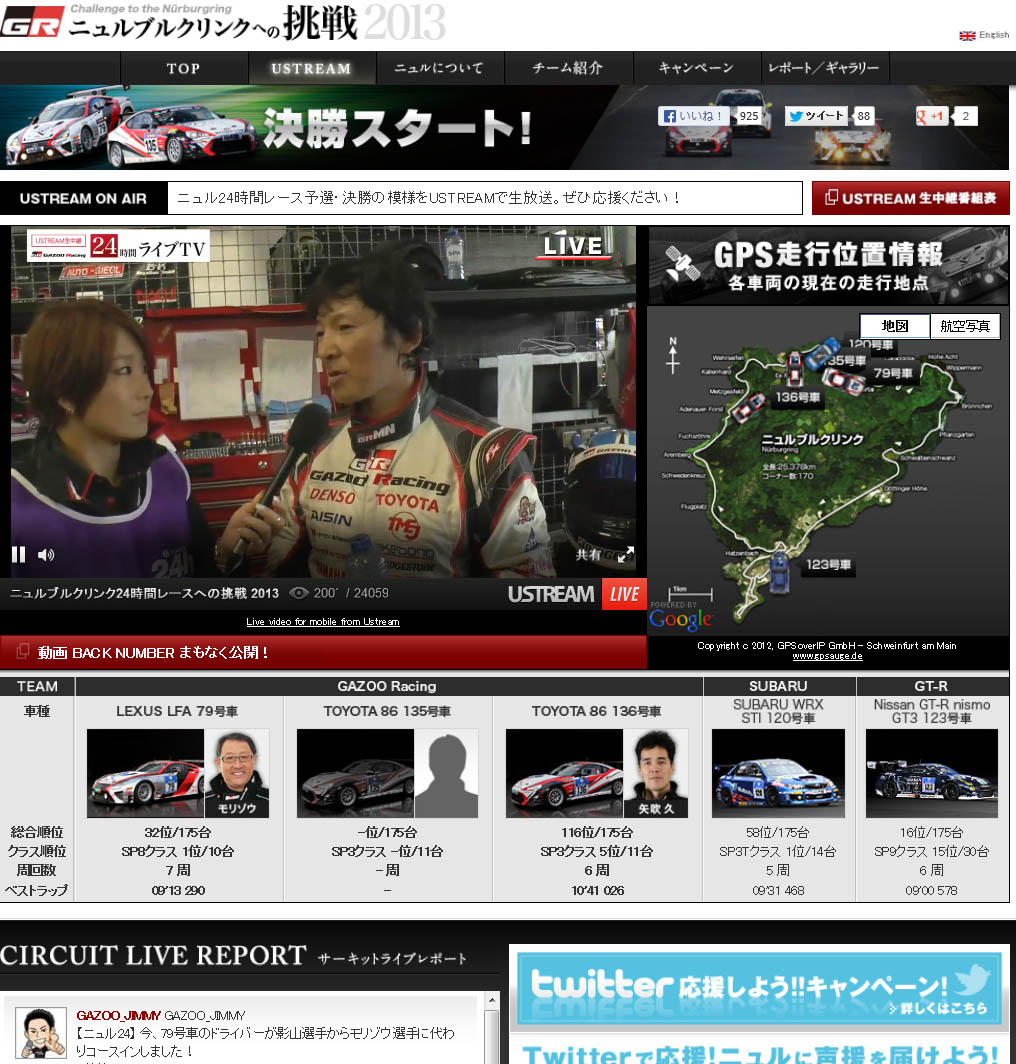The image size is (1016, 1064).
Task: Click the satellite icon in GPS header
Action: (682, 264)
